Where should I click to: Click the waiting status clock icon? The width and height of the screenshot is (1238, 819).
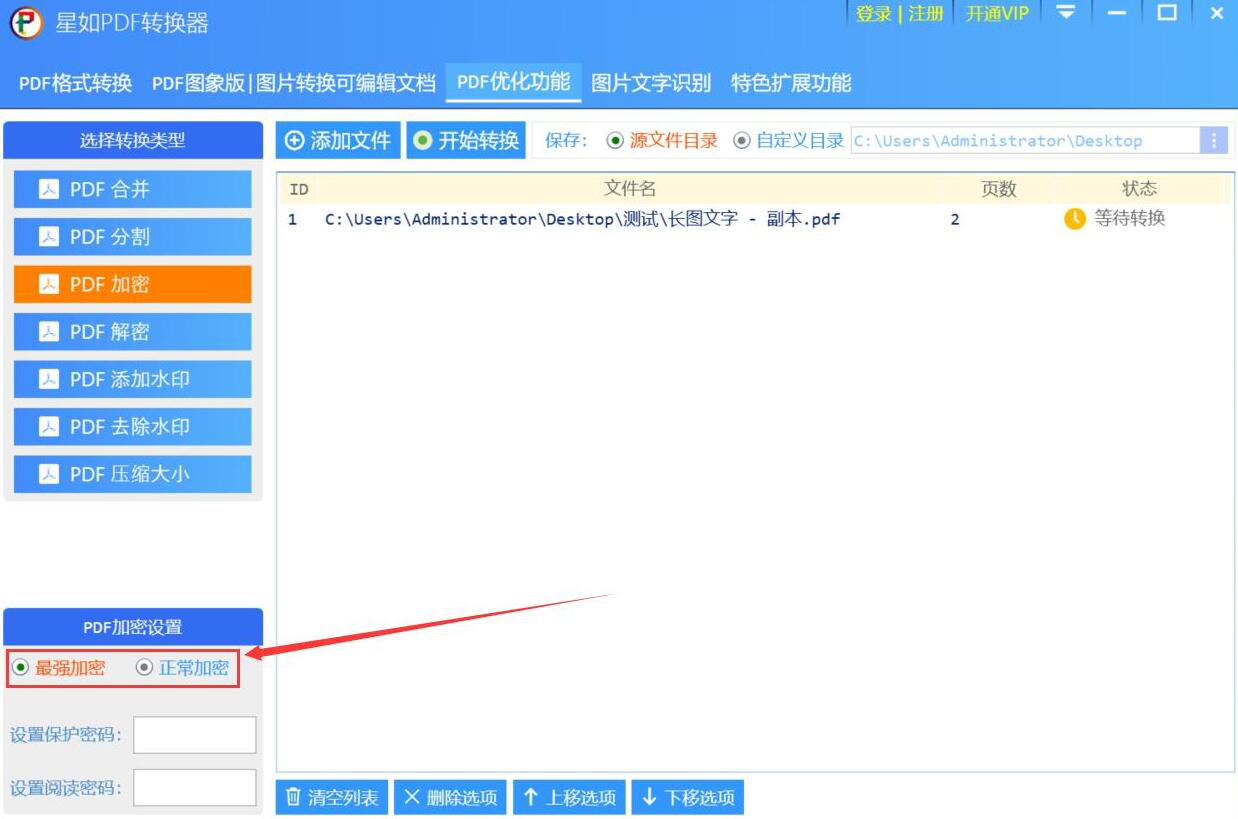pyautogui.click(x=1075, y=219)
